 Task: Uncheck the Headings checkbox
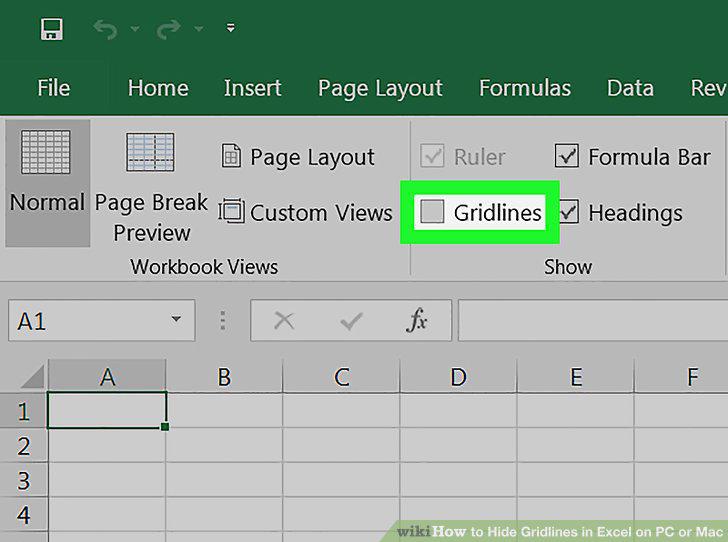[x=568, y=212]
